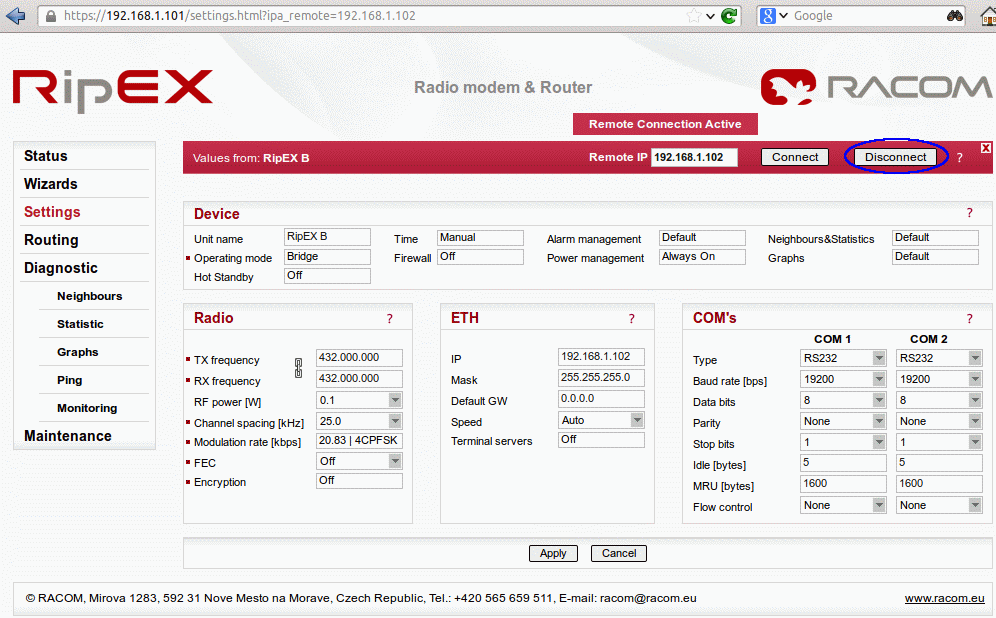This screenshot has height=618, width=996.
Task: Click the padlock security icon in the address bar
Action: pos(51,16)
